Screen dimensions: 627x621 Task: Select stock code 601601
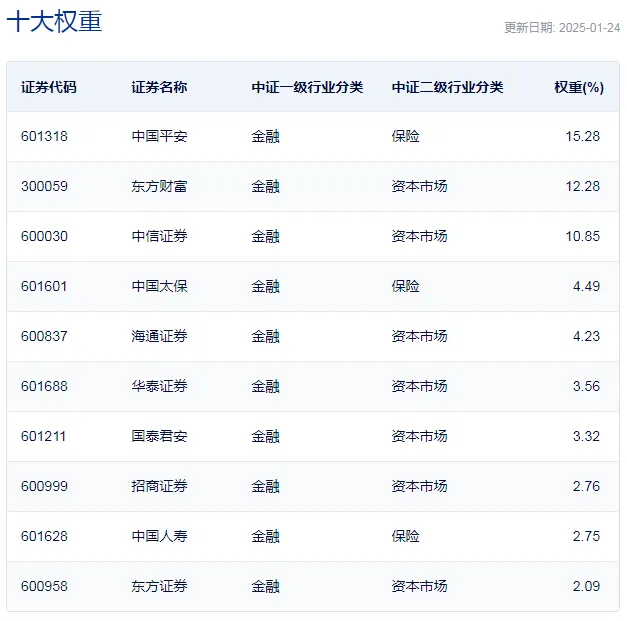click(x=44, y=286)
